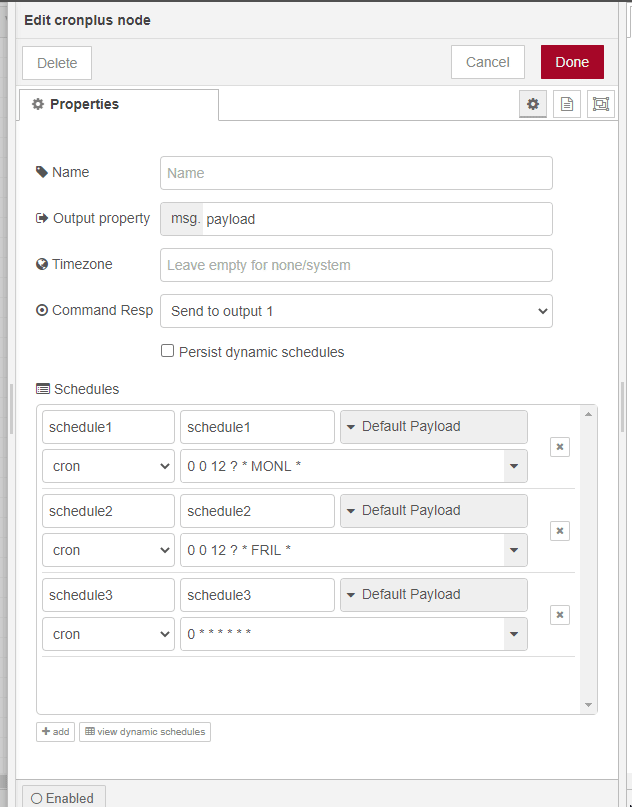Click the Delete button
The height and width of the screenshot is (807, 632).
click(57, 63)
